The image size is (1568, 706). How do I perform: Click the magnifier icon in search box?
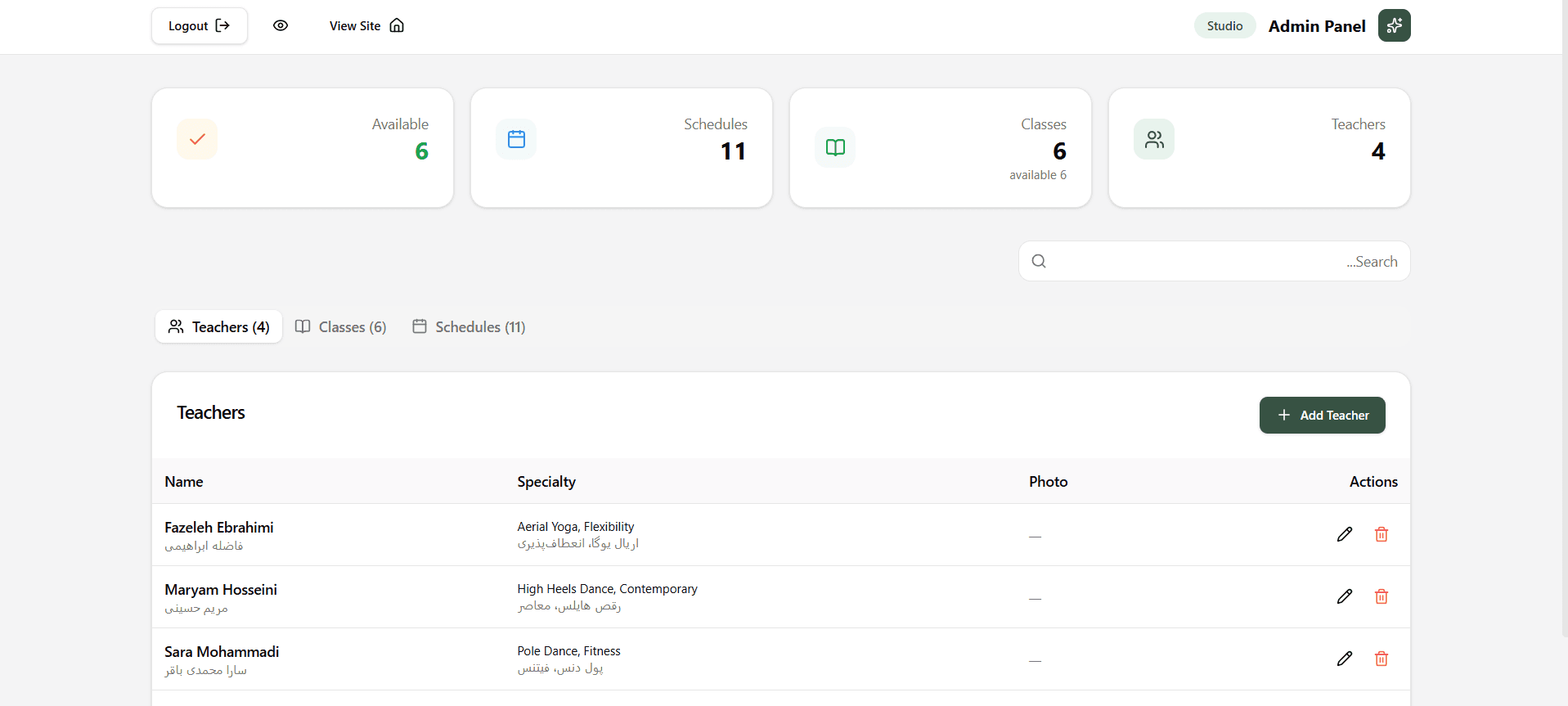(x=1039, y=261)
